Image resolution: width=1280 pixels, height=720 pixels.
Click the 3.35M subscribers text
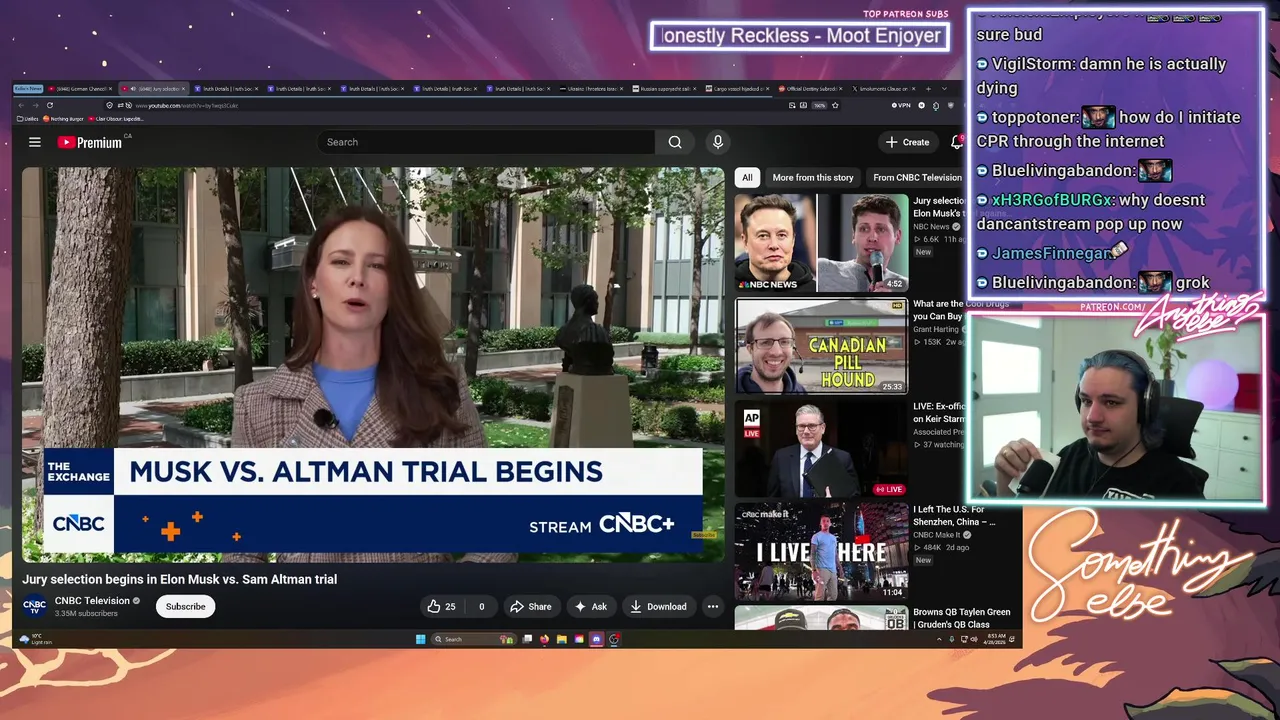86,613
